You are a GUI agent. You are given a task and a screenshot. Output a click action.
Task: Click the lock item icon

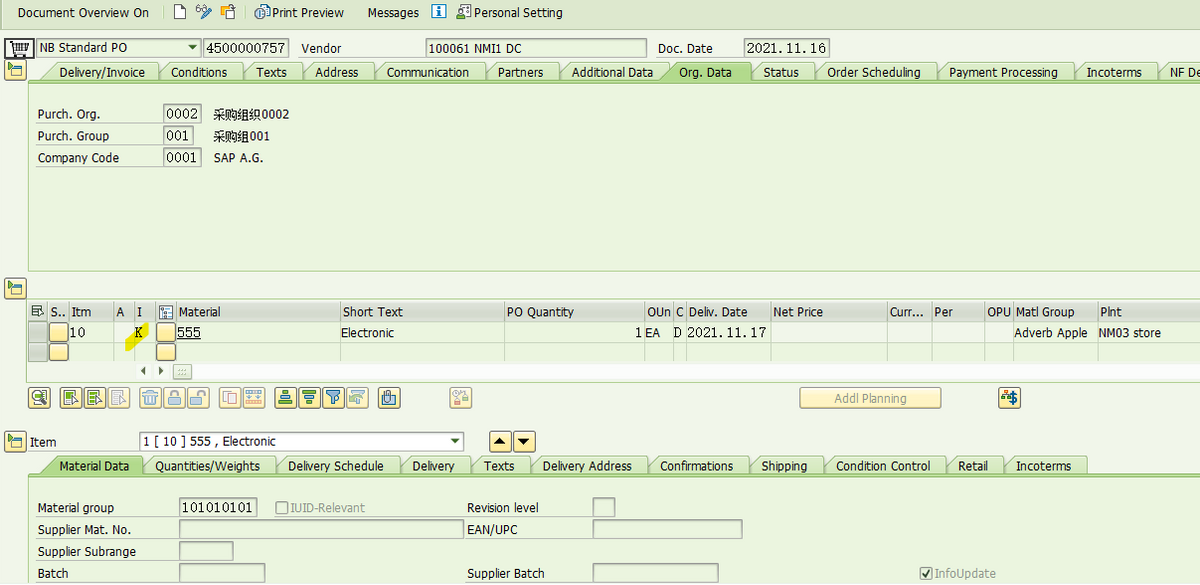click(174, 398)
